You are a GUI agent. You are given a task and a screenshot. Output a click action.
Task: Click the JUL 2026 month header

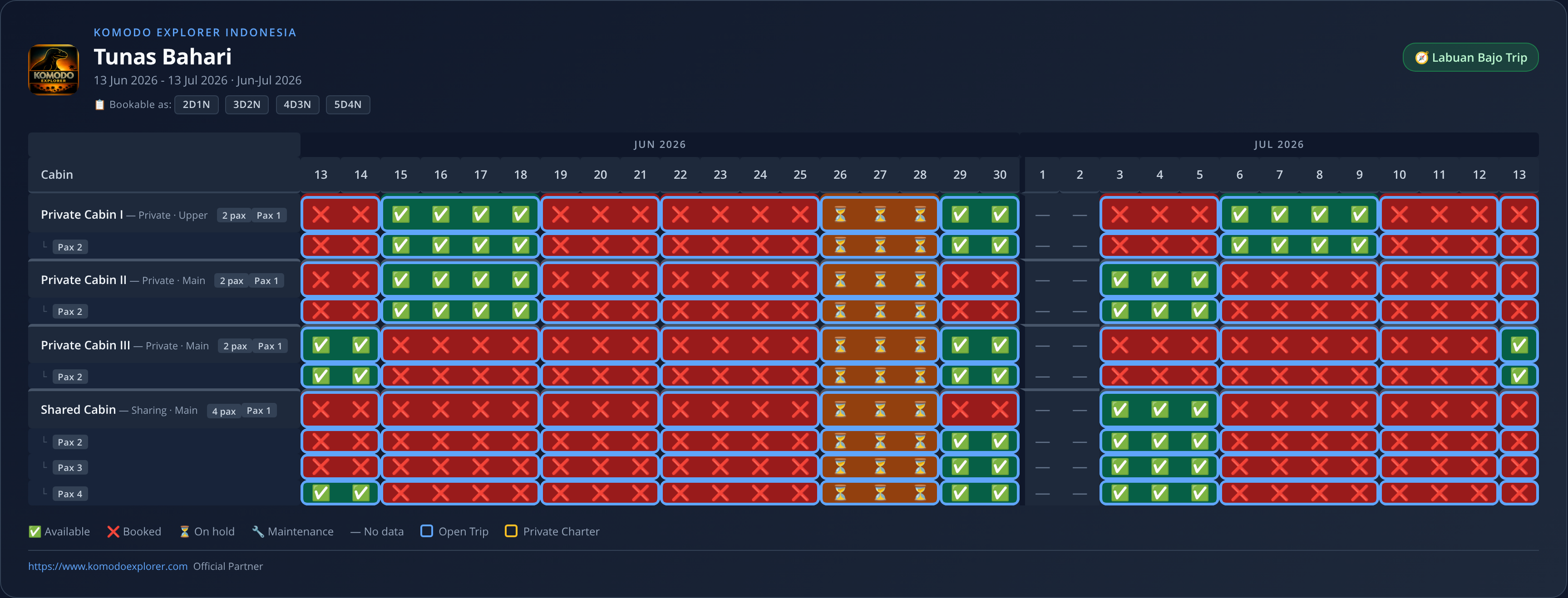click(x=1279, y=145)
